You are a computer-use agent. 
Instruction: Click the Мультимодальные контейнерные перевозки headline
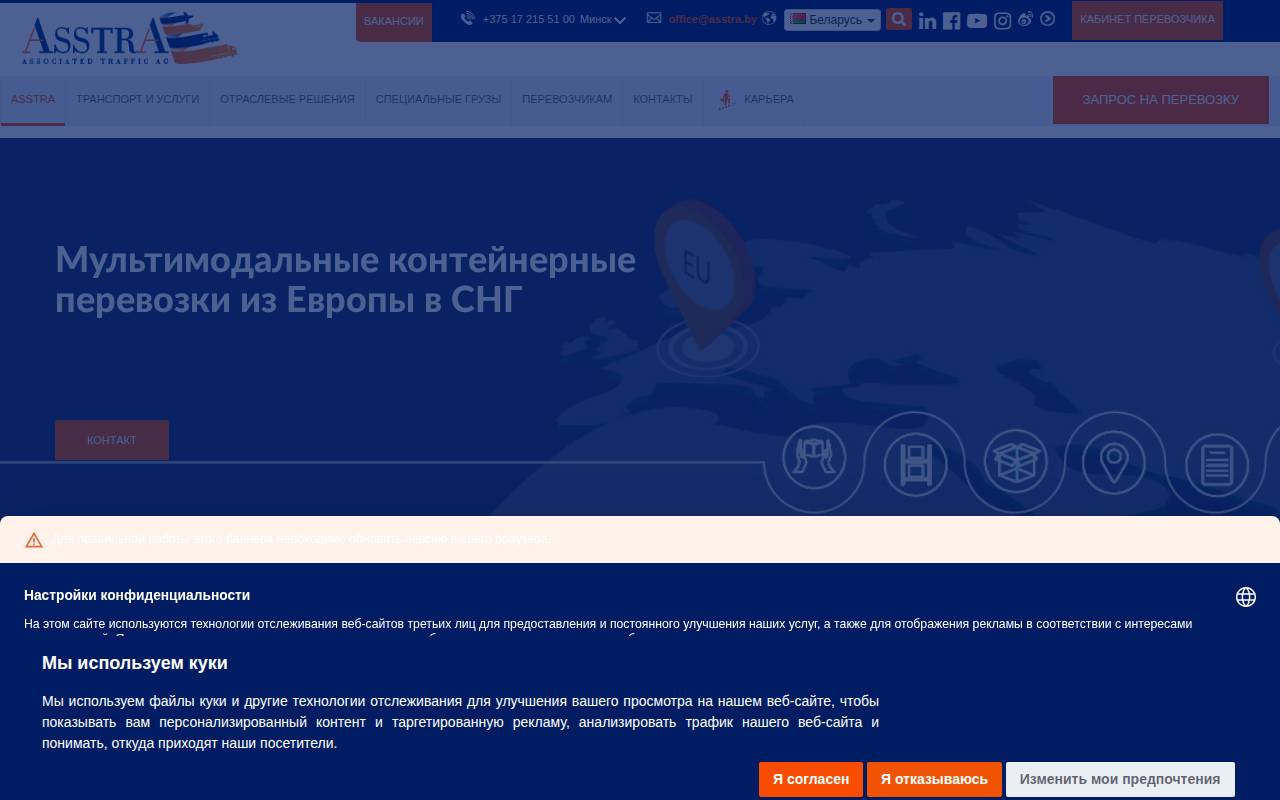pos(345,279)
